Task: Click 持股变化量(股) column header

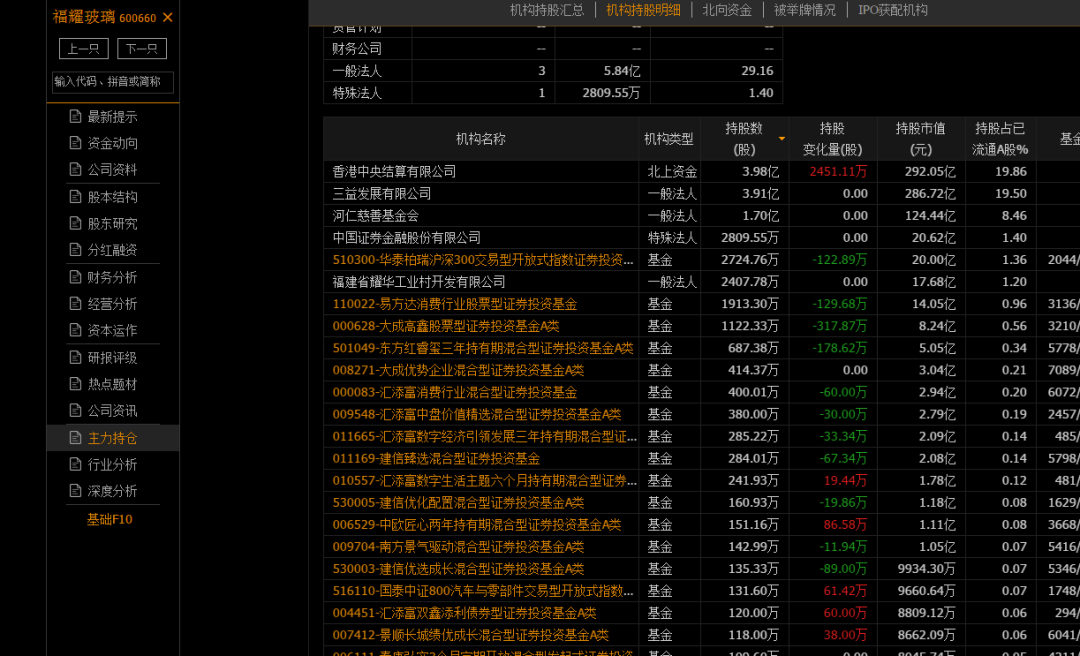Action: [833, 139]
